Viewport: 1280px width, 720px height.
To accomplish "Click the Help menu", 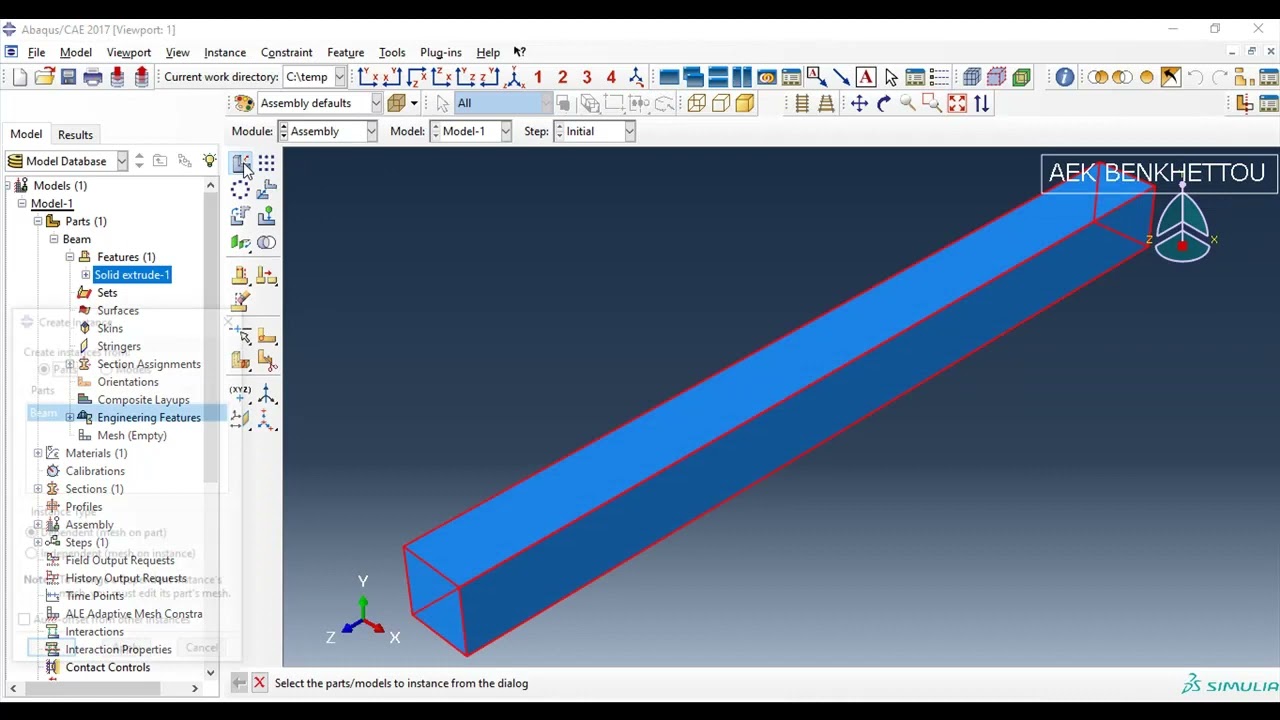I will tap(488, 52).
